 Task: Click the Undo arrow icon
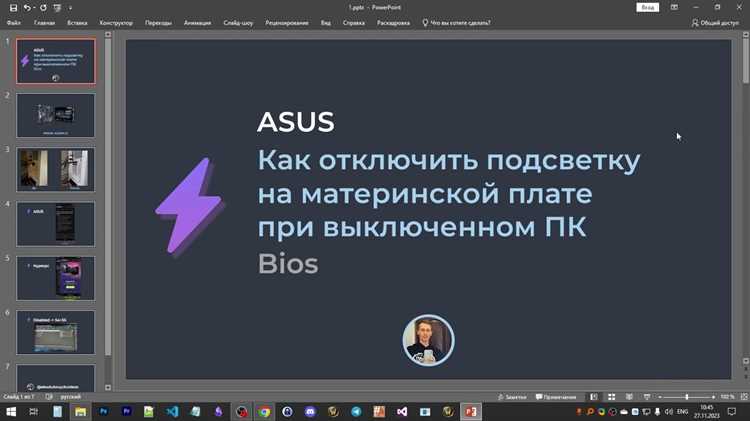click(x=27, y=8)
